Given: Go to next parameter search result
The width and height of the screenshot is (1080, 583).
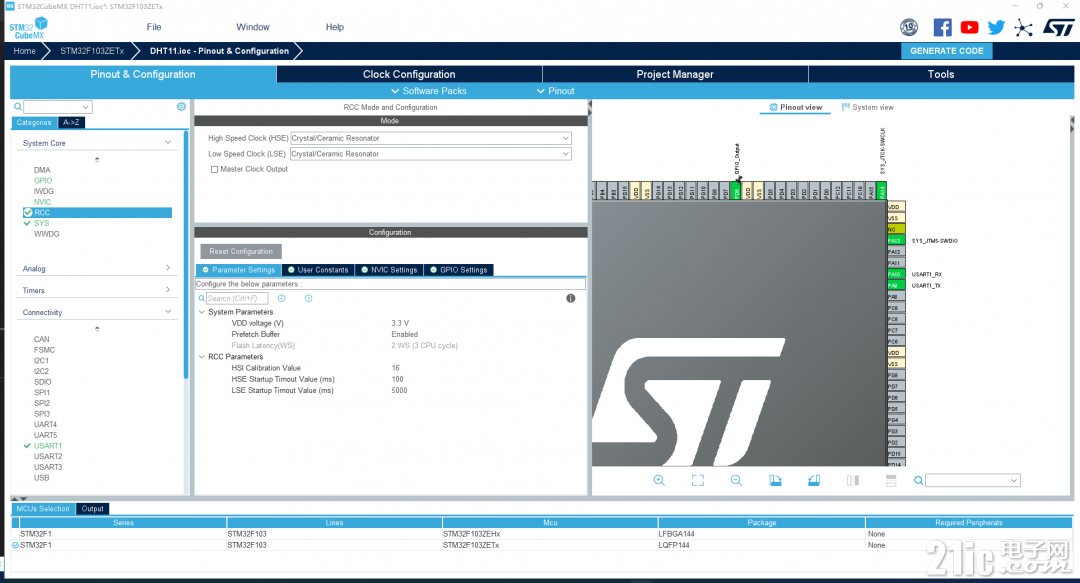Looking at the screenshot, I should (309, 298).
